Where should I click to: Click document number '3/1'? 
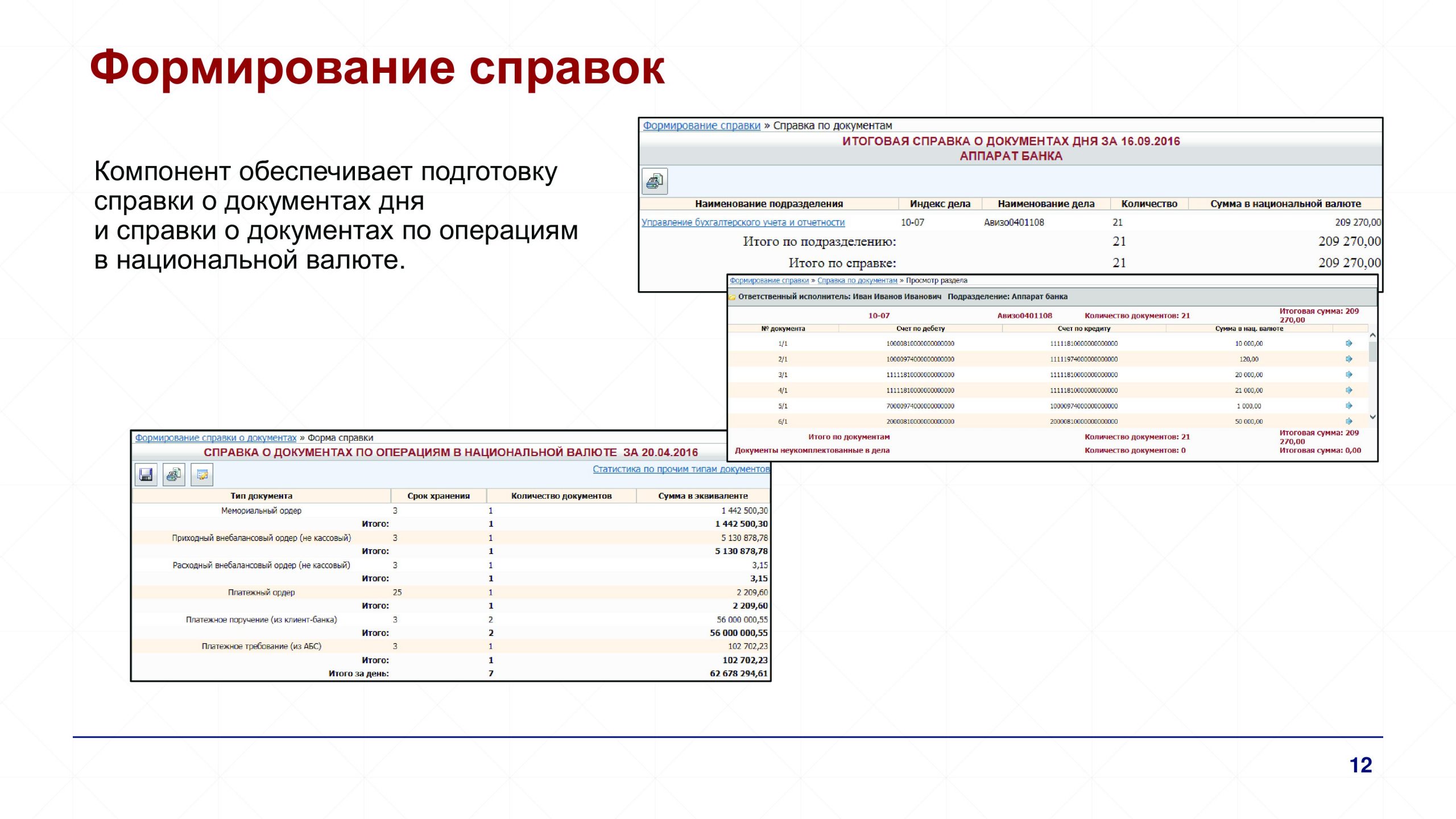tap(783, 375)
